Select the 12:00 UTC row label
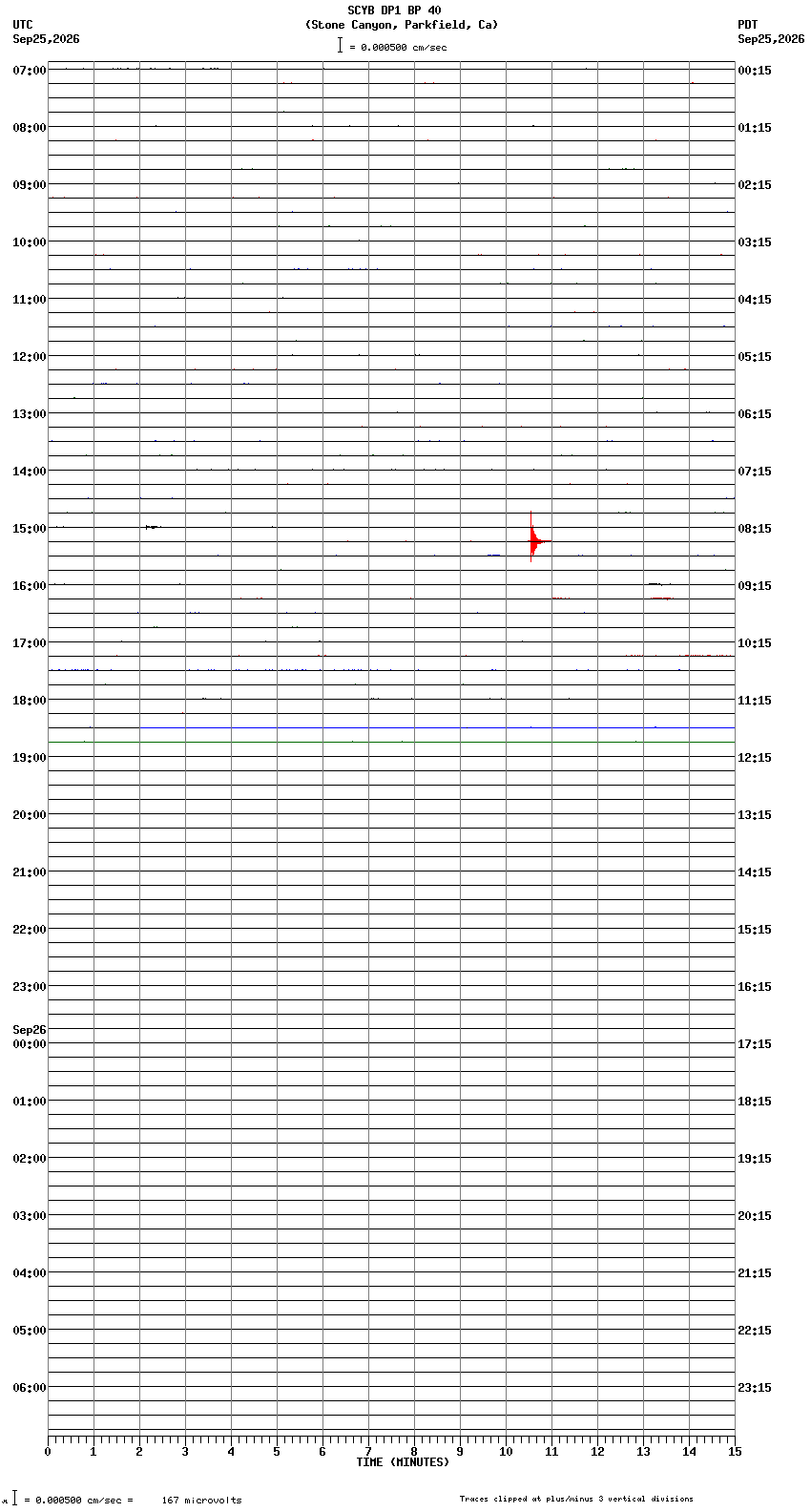 click(30, 357)
